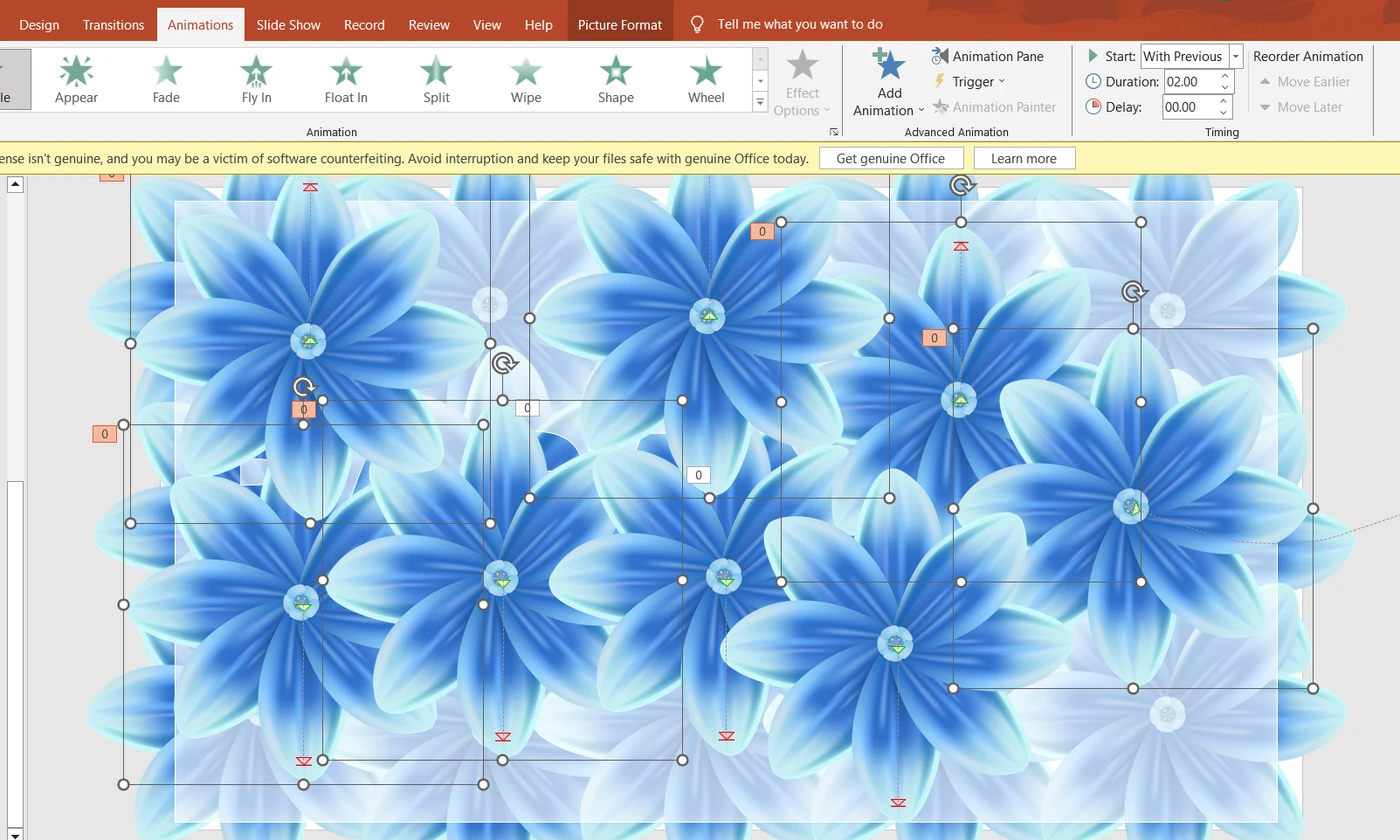Open the Trigger dropdown menu

click(x=969, y=81)
